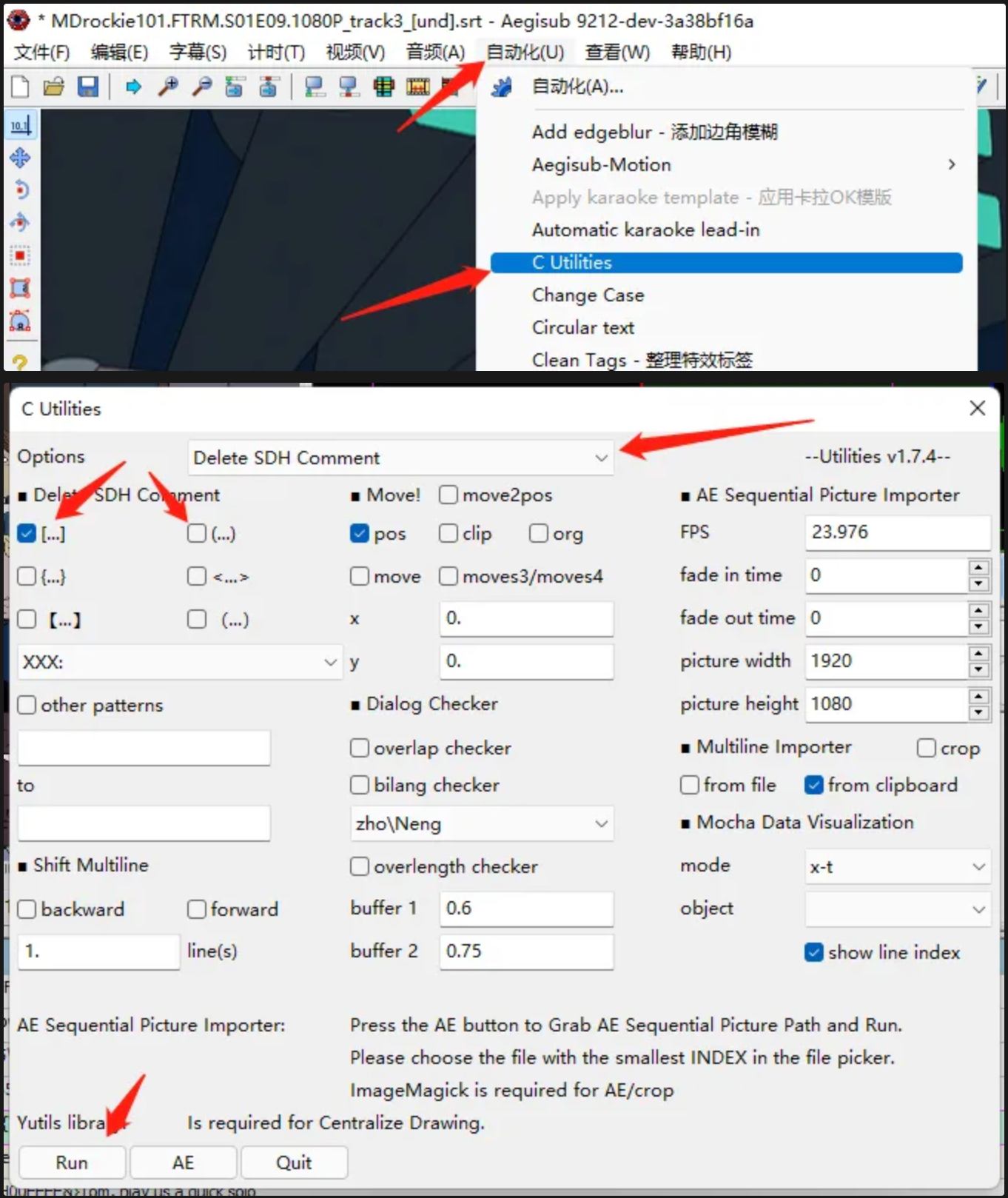
Task: Select C Utilities from the automation menu
Action: point(725,263)
